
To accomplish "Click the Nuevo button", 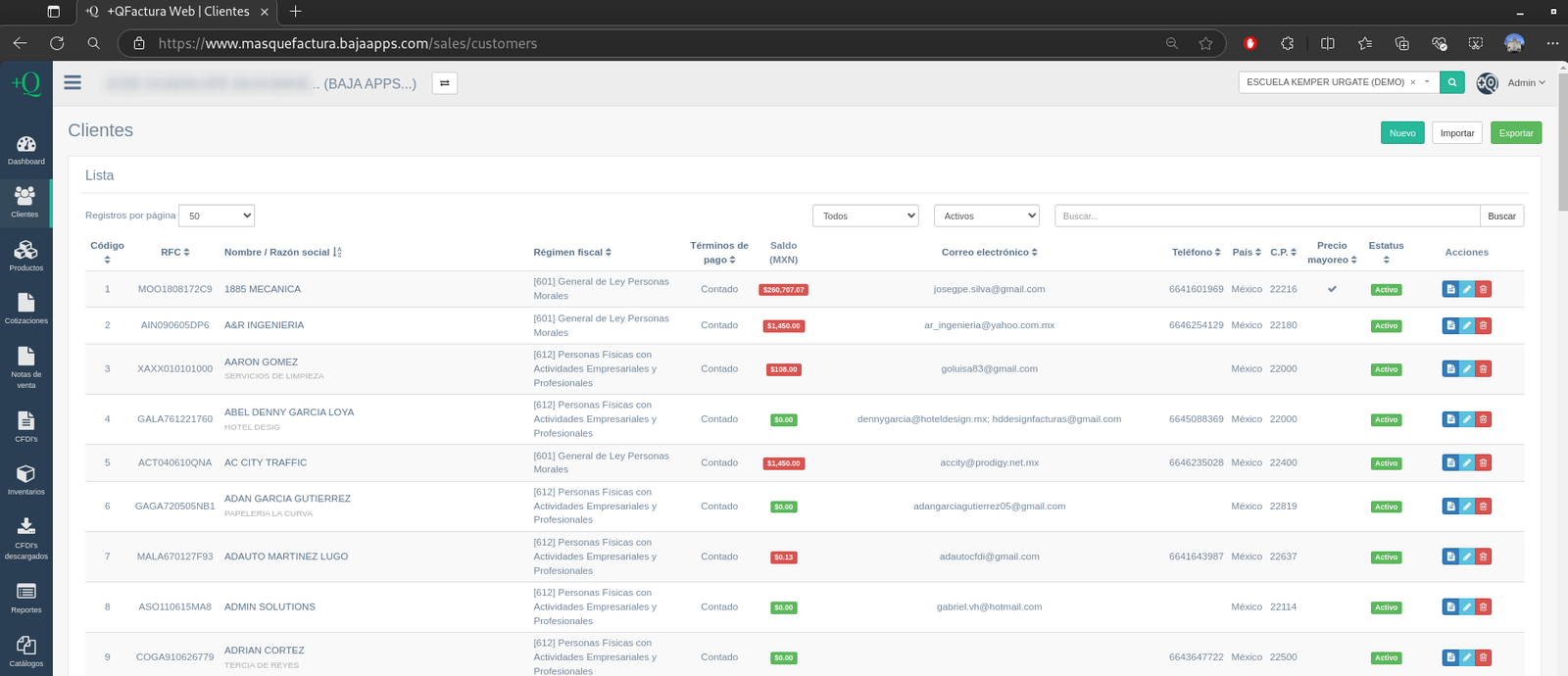I will click(1402, 133).
